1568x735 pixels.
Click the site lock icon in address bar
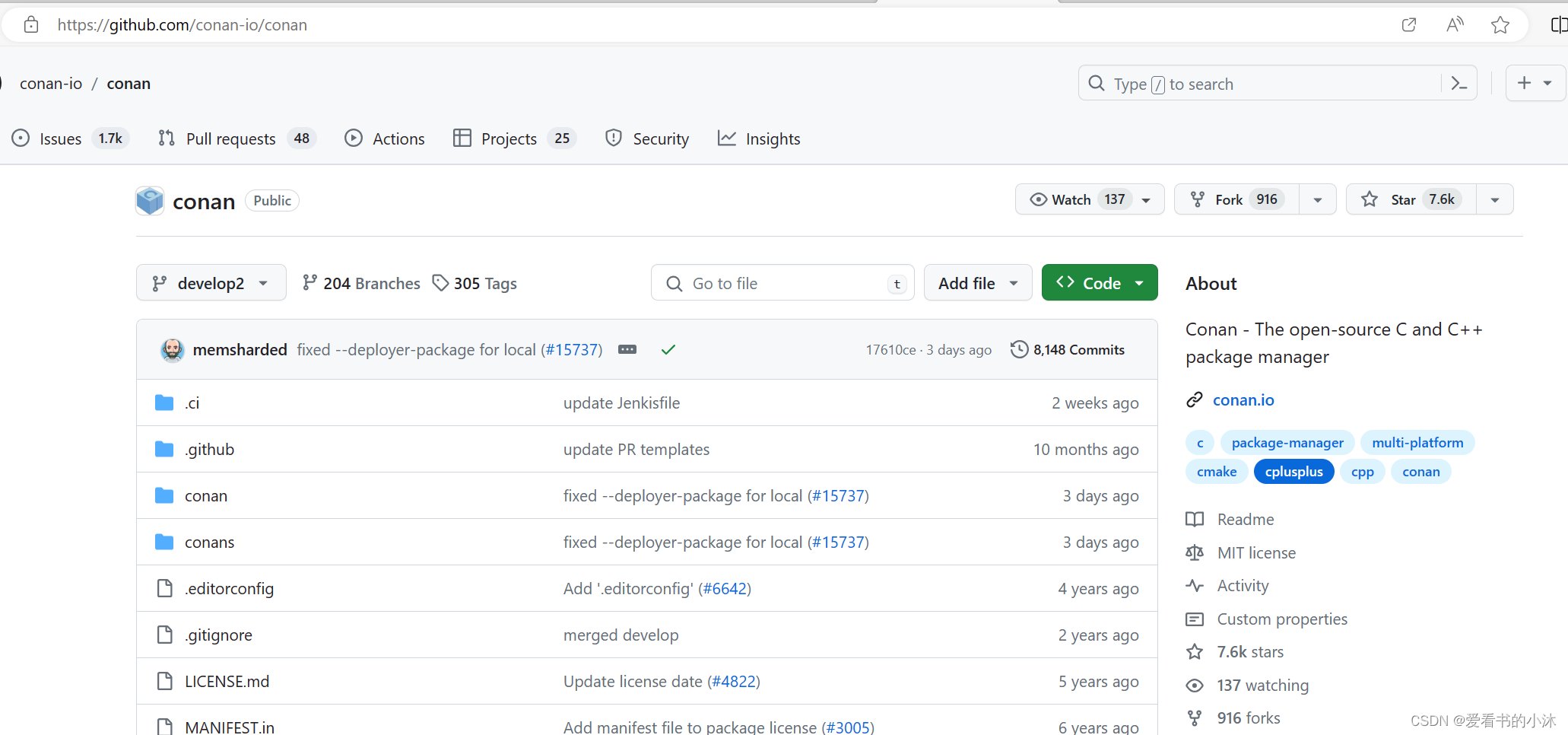31,25
